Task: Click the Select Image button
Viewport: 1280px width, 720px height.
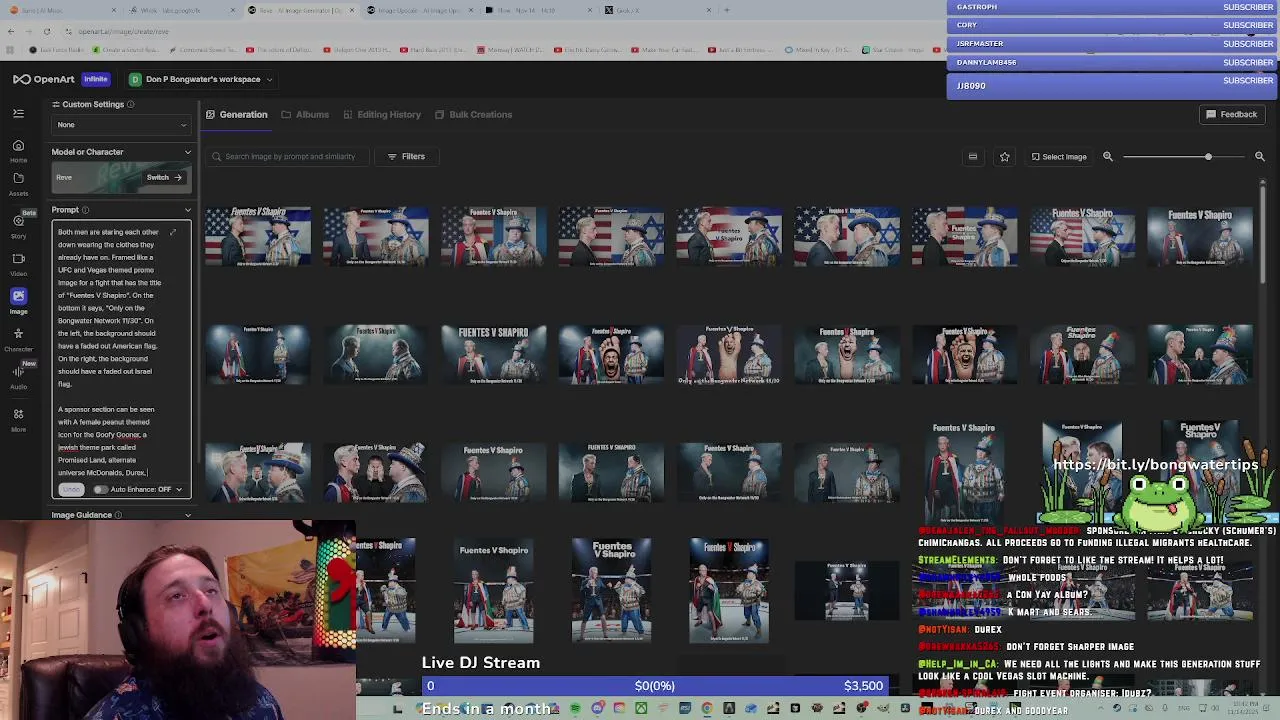Action: click(x=1059, y=156)
